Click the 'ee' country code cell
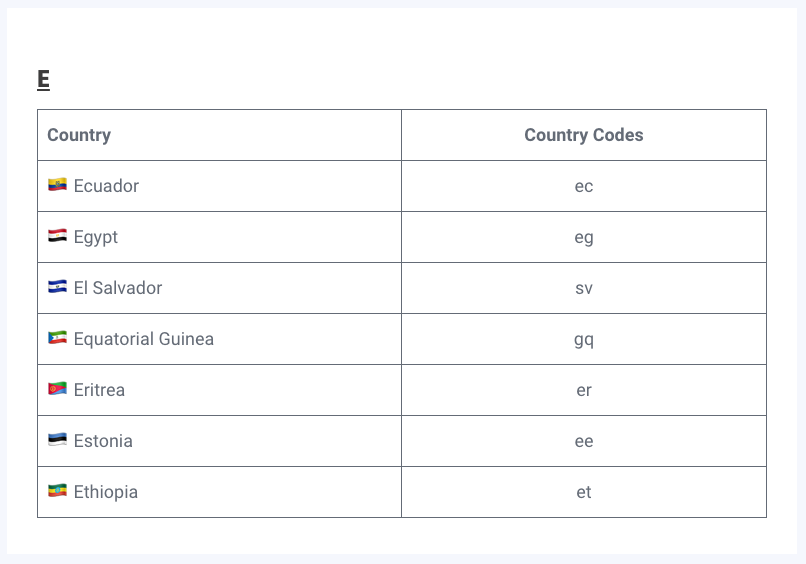This screenshot has width=806, height=564. 583,441
